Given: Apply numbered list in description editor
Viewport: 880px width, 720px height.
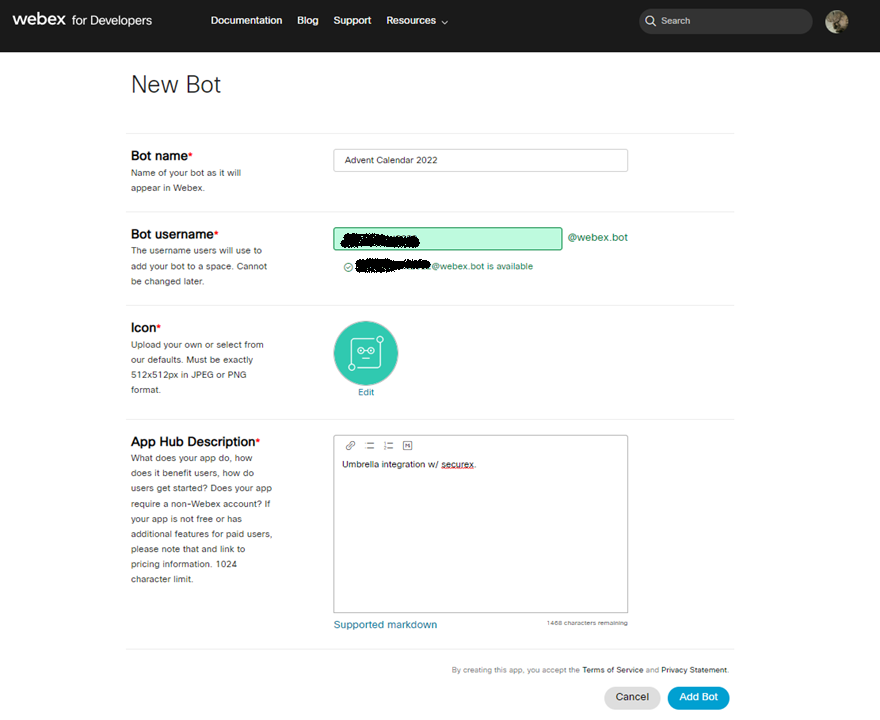Looking at the screenshot, I should [x=388, y=446].
